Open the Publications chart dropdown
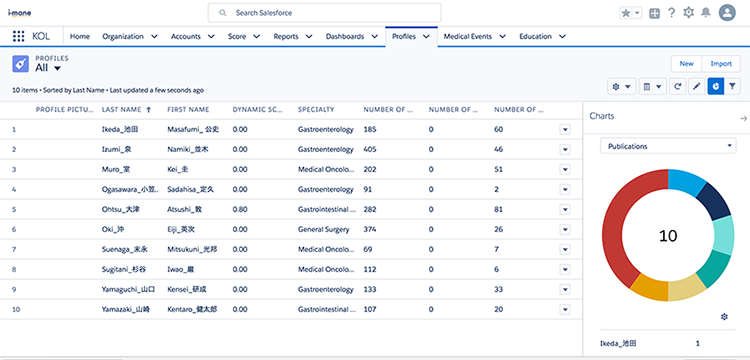 pyautogui.click(x=668, y=146)
